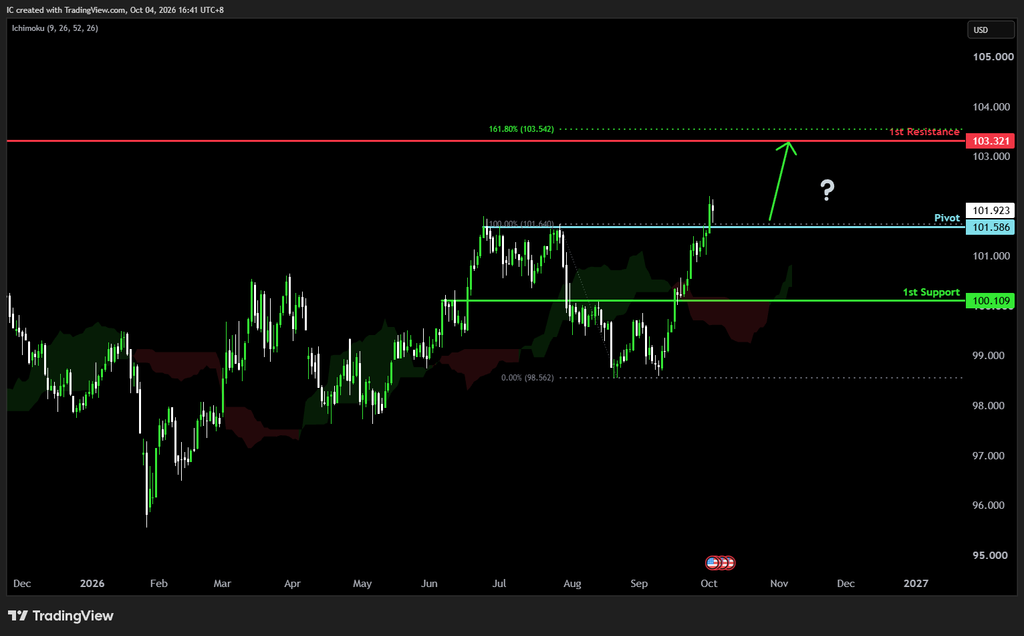The image size is (1024, 636).
Task: Click the 161.80% (103.542) Fibonacci label
Action: coord(521,129)
